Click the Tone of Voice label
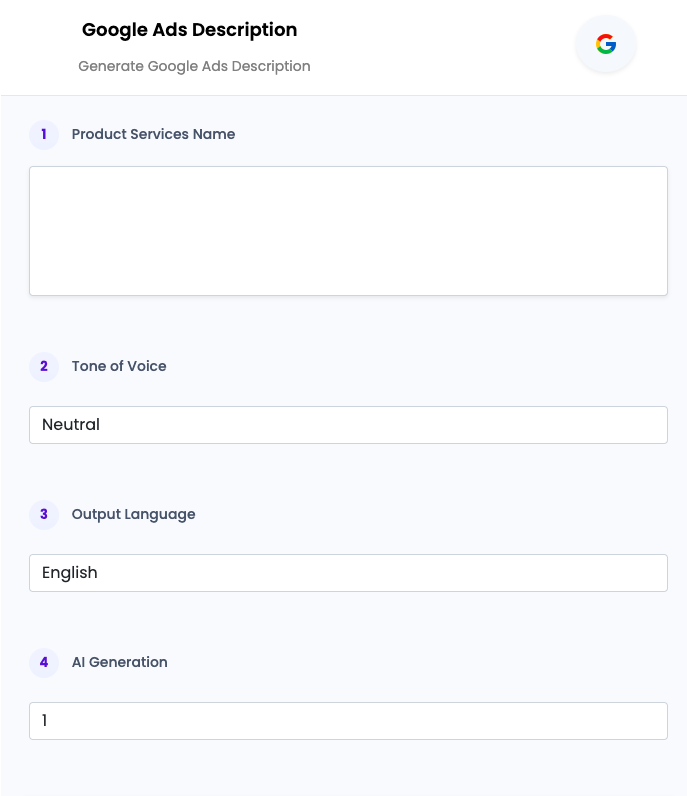Screen dimensions: 687x796 (119, 366)
